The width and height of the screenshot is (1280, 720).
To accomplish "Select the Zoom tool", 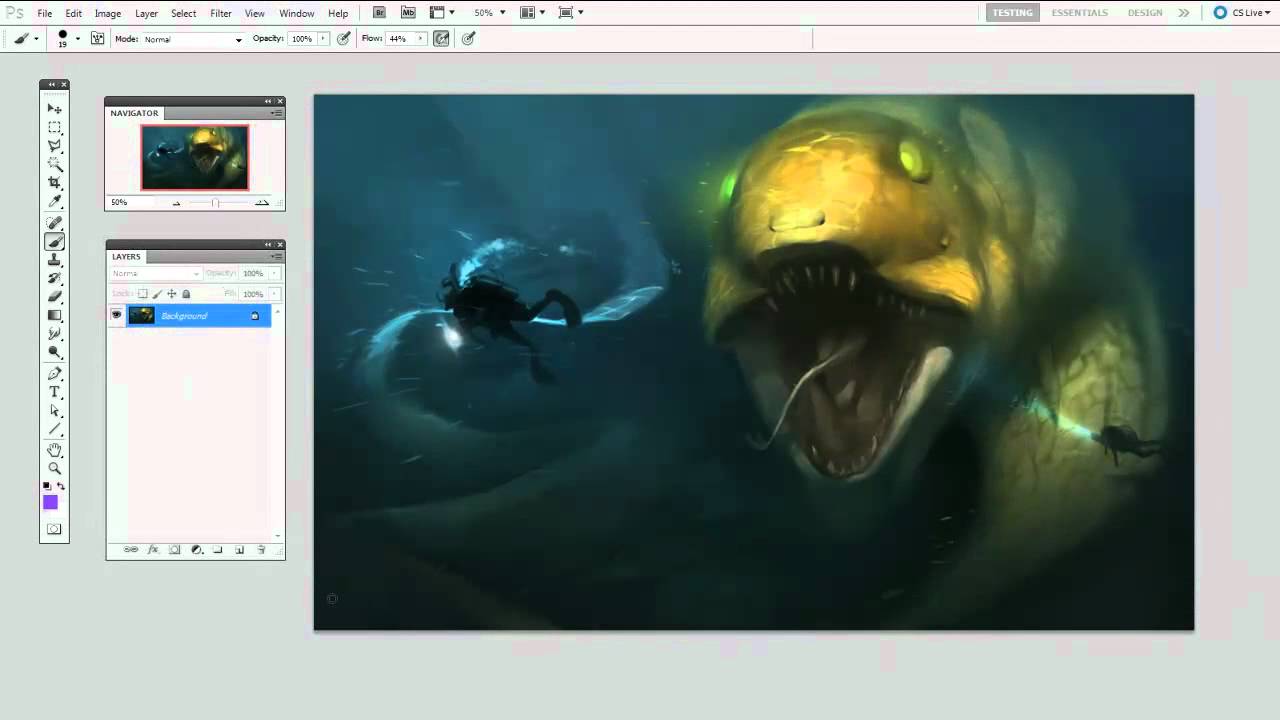I will pos(55,468).
